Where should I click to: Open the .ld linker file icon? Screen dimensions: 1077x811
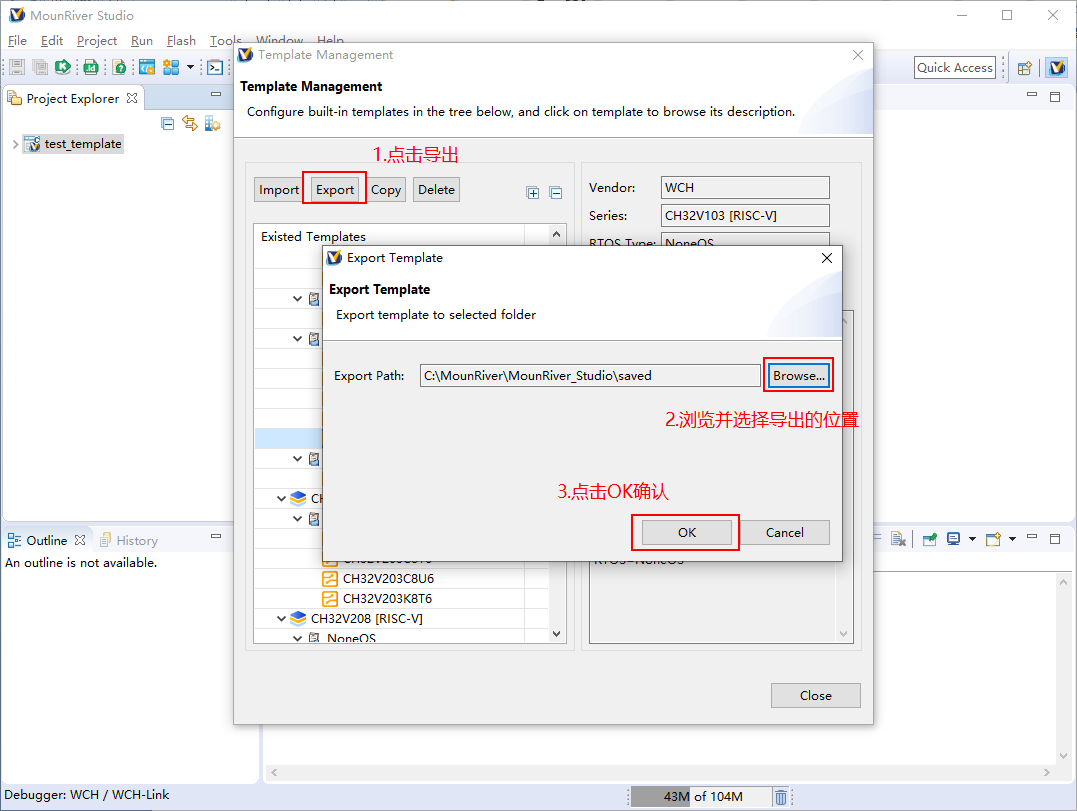tap(91, 67)
